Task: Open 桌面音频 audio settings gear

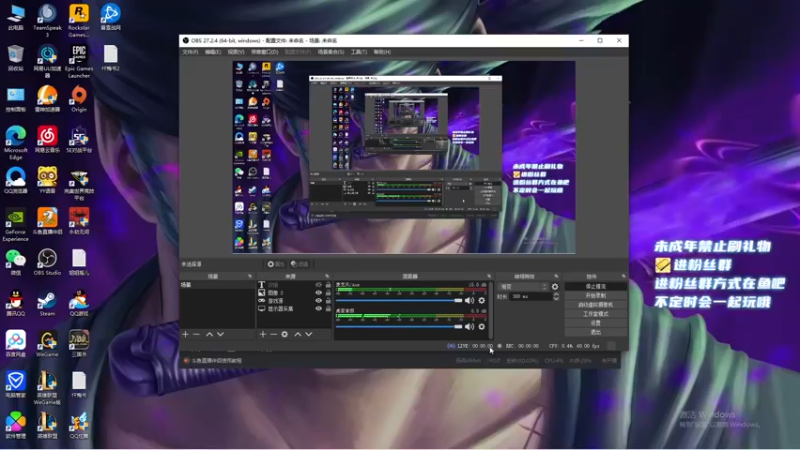Action: point(482,327)
